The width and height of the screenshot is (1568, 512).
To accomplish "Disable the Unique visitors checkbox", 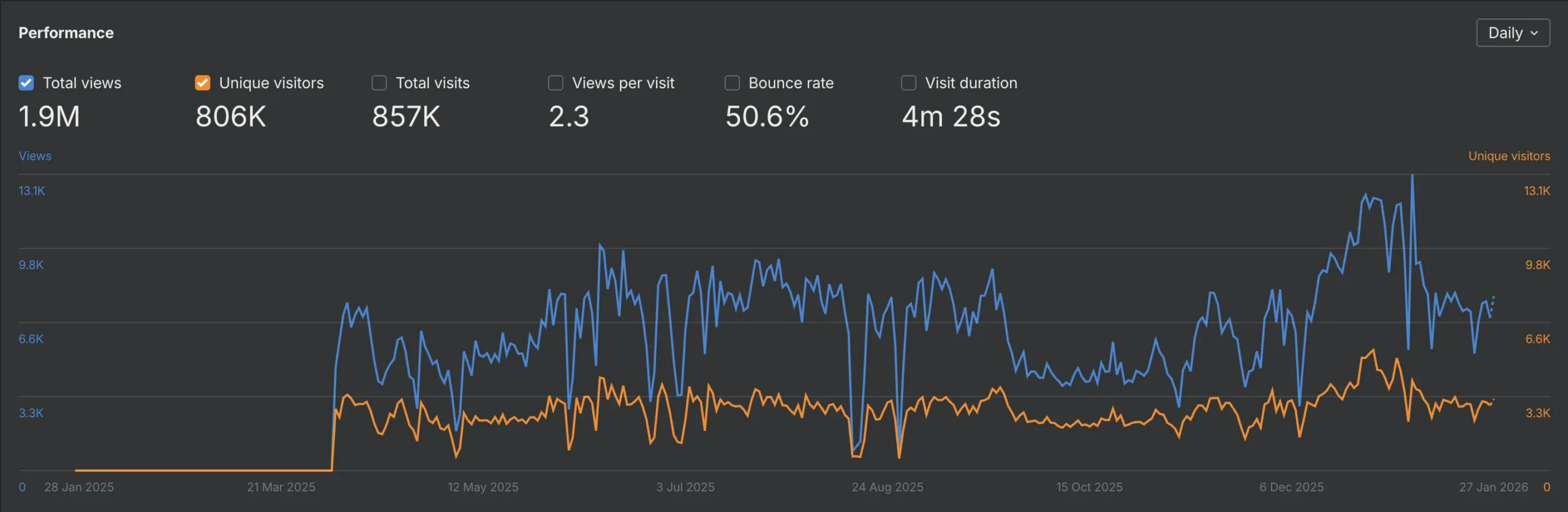I will pos(203,83).
